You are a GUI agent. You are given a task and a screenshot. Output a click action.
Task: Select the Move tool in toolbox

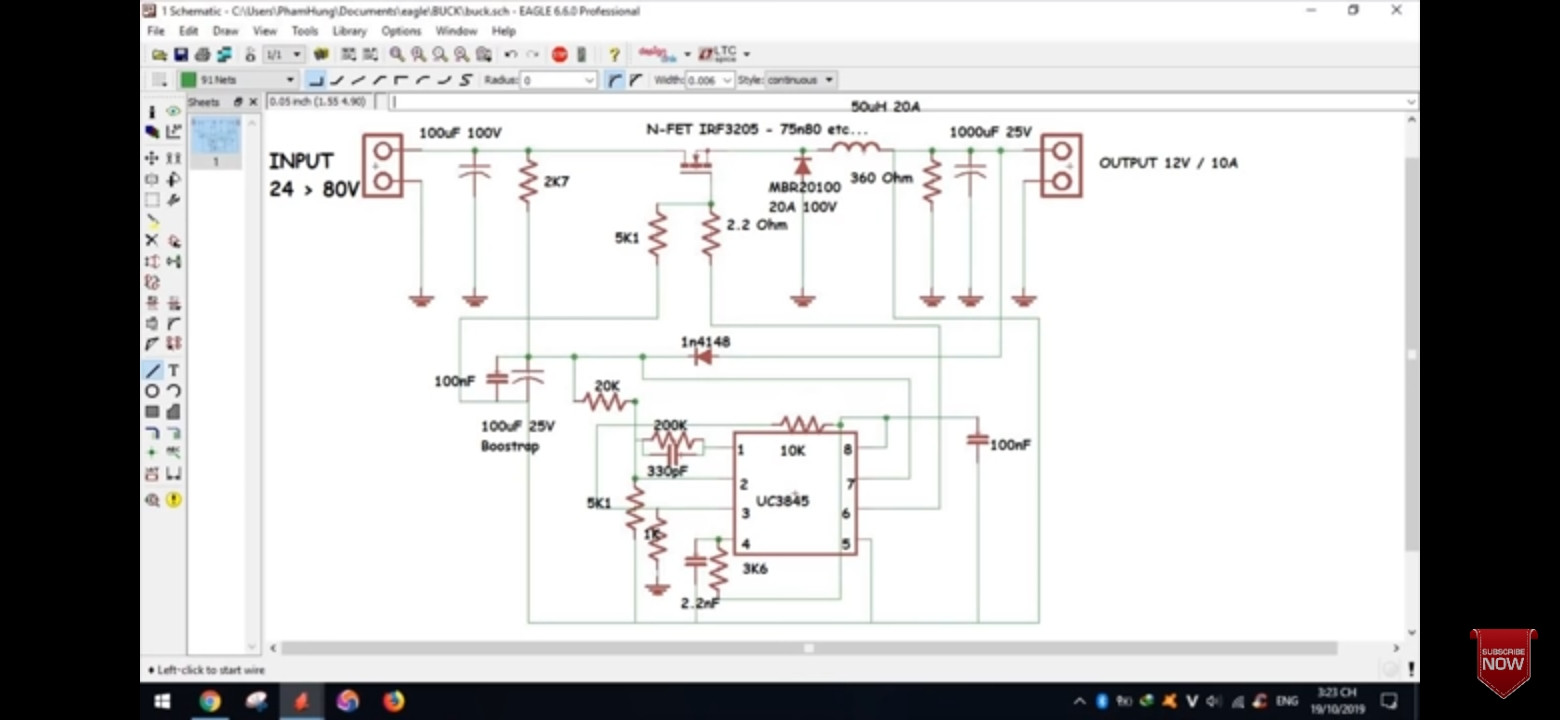click(x=152, y=158)
